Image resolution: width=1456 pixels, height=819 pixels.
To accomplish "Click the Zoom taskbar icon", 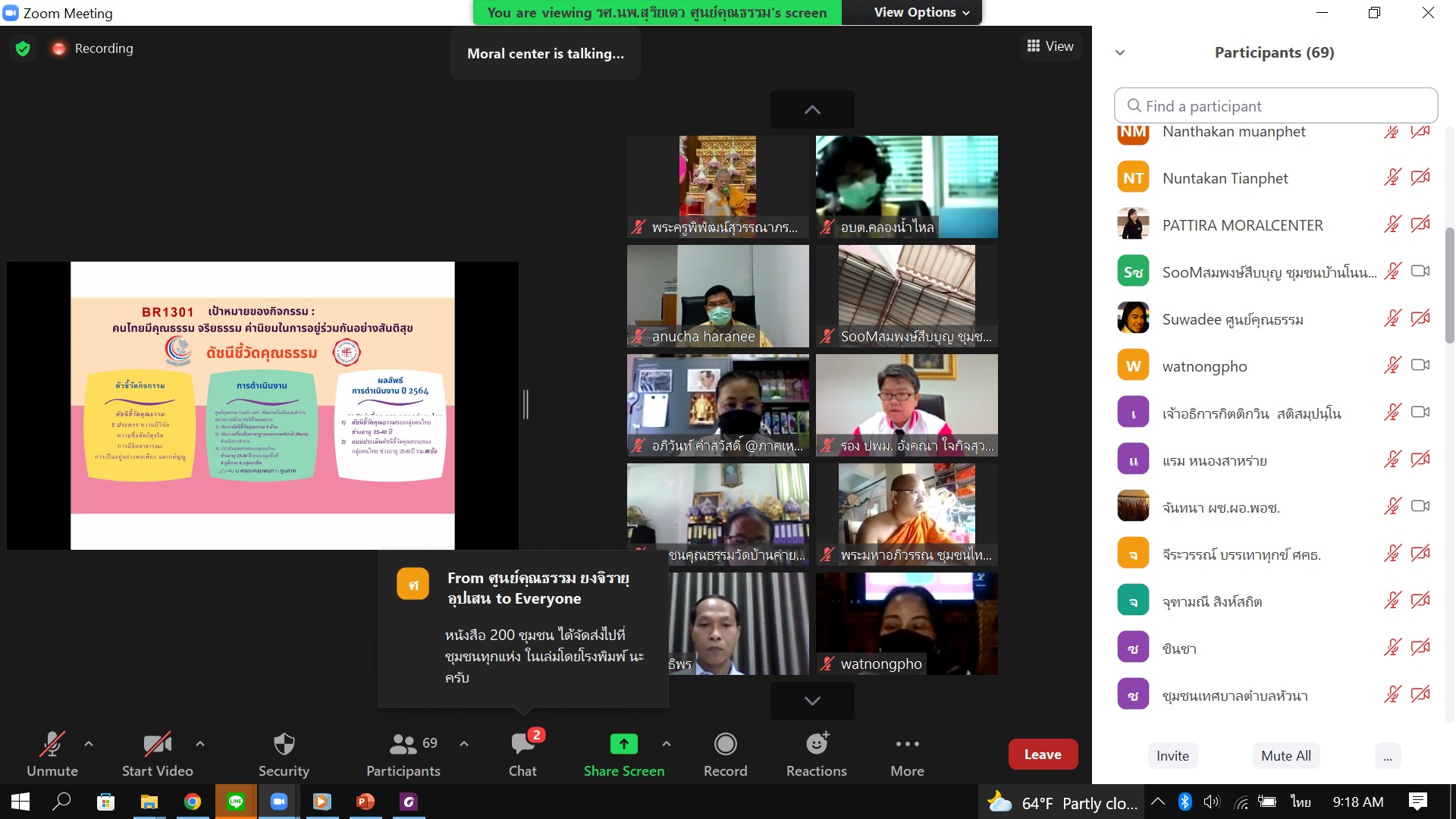I will 279,802.
